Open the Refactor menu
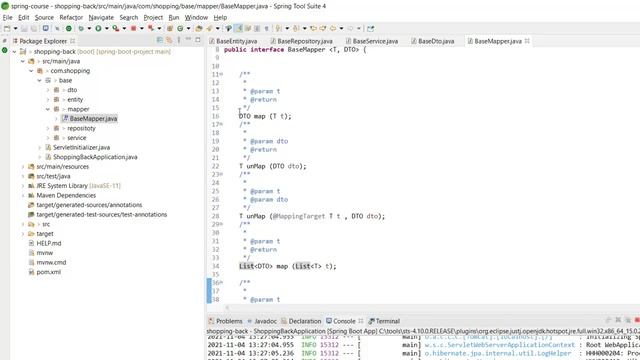 point(71,18)
